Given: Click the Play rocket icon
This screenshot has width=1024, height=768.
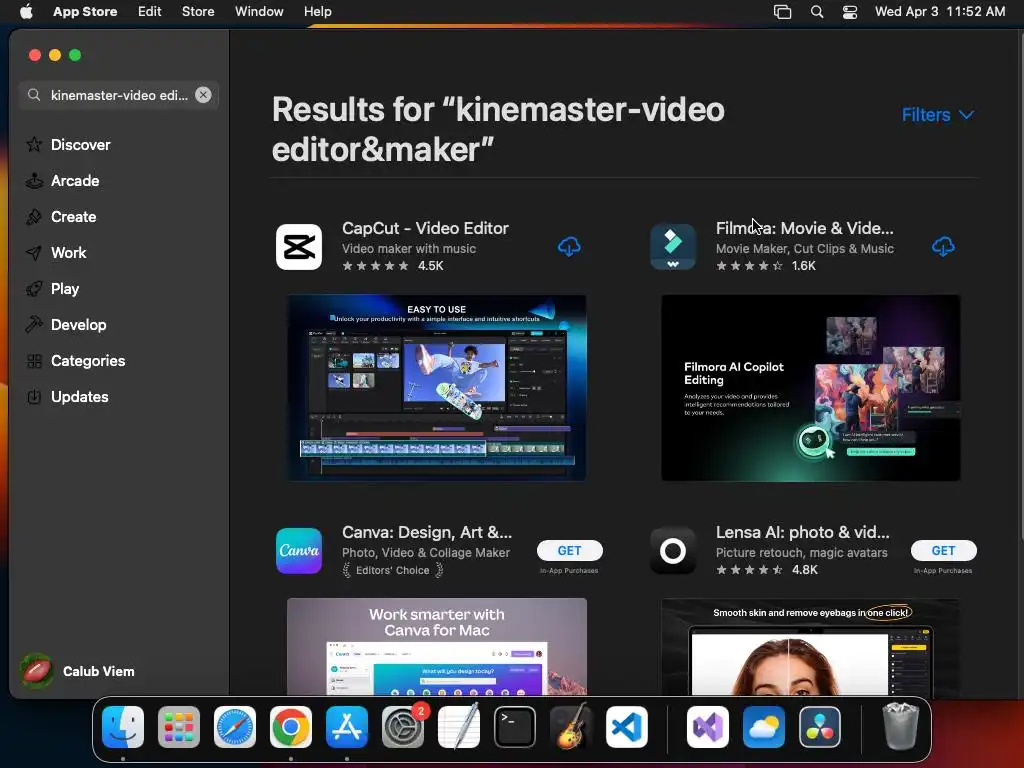Looking at the screenshot, I should (34, 289).
